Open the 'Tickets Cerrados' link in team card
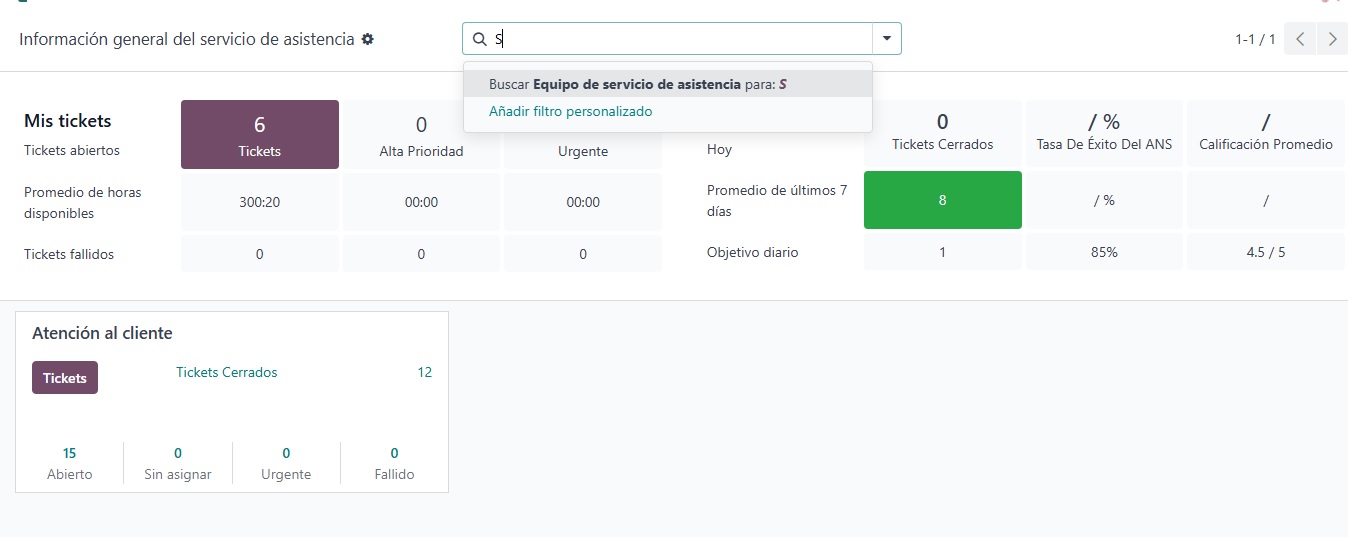Image resolution: width=1348 pixels, height=537 pixels. tap(227, 372)
